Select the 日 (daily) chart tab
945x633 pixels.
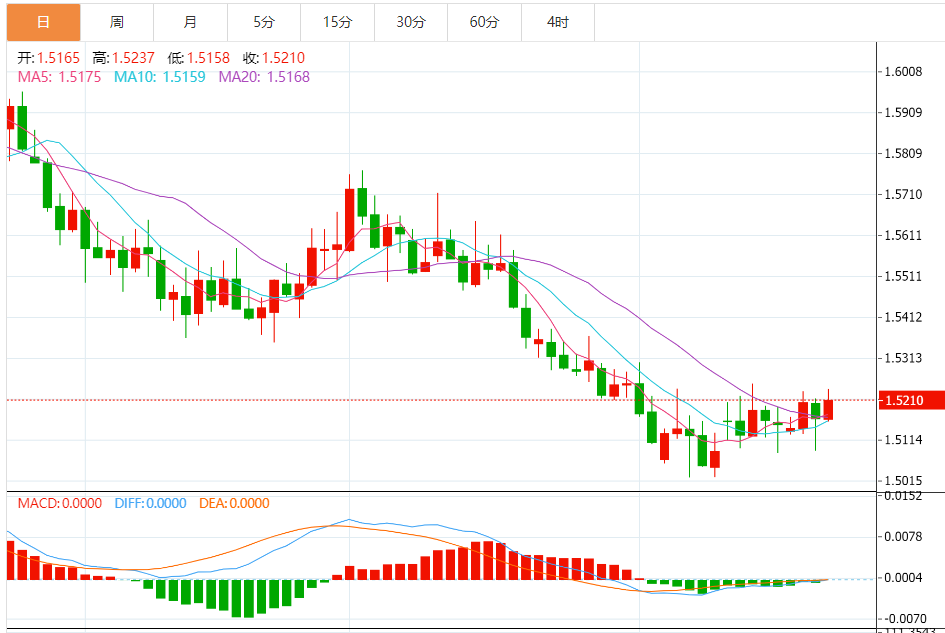coord(43,22)
